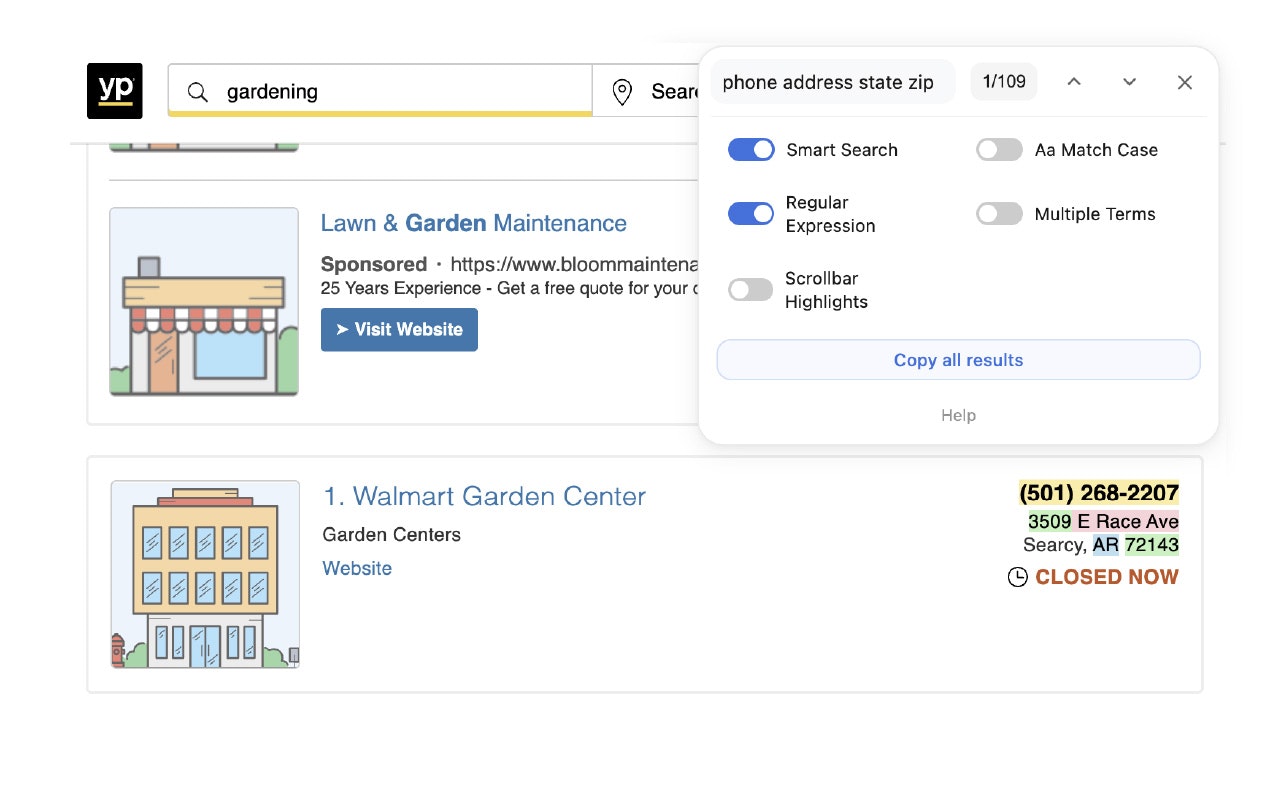Go to previous match with up chevron

click(x=1074, y=82)
